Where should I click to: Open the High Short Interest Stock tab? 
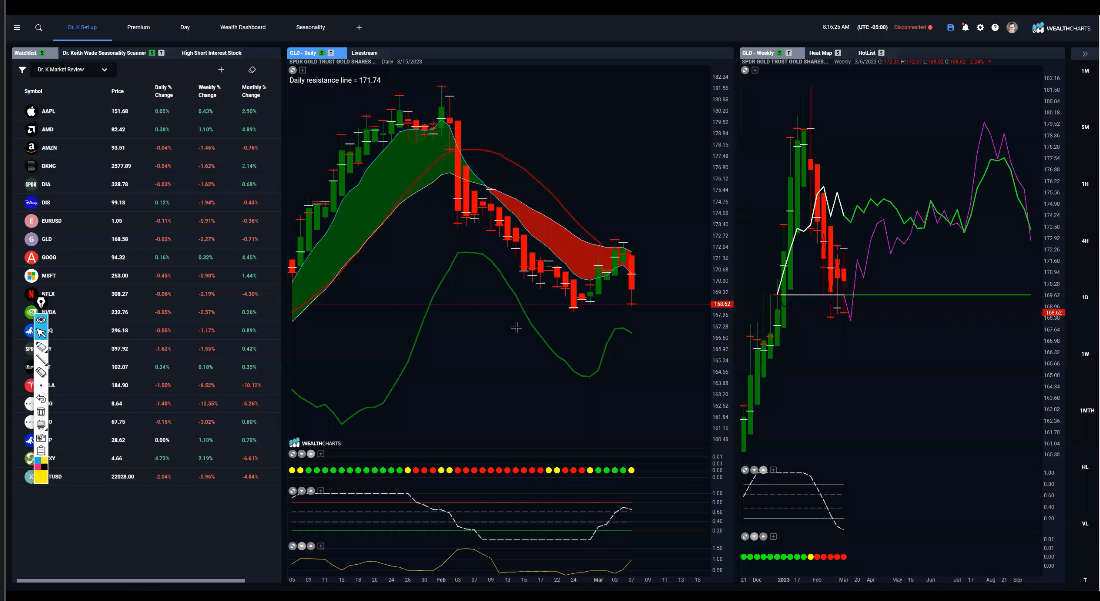pyautogui.click(x=211, y=53)
